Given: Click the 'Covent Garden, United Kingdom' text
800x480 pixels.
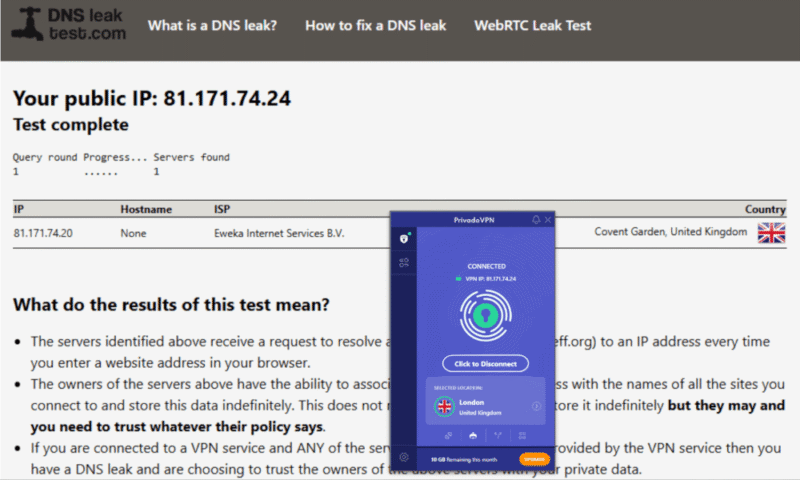Looking at the screenshot, I should [x=670, y=232].
